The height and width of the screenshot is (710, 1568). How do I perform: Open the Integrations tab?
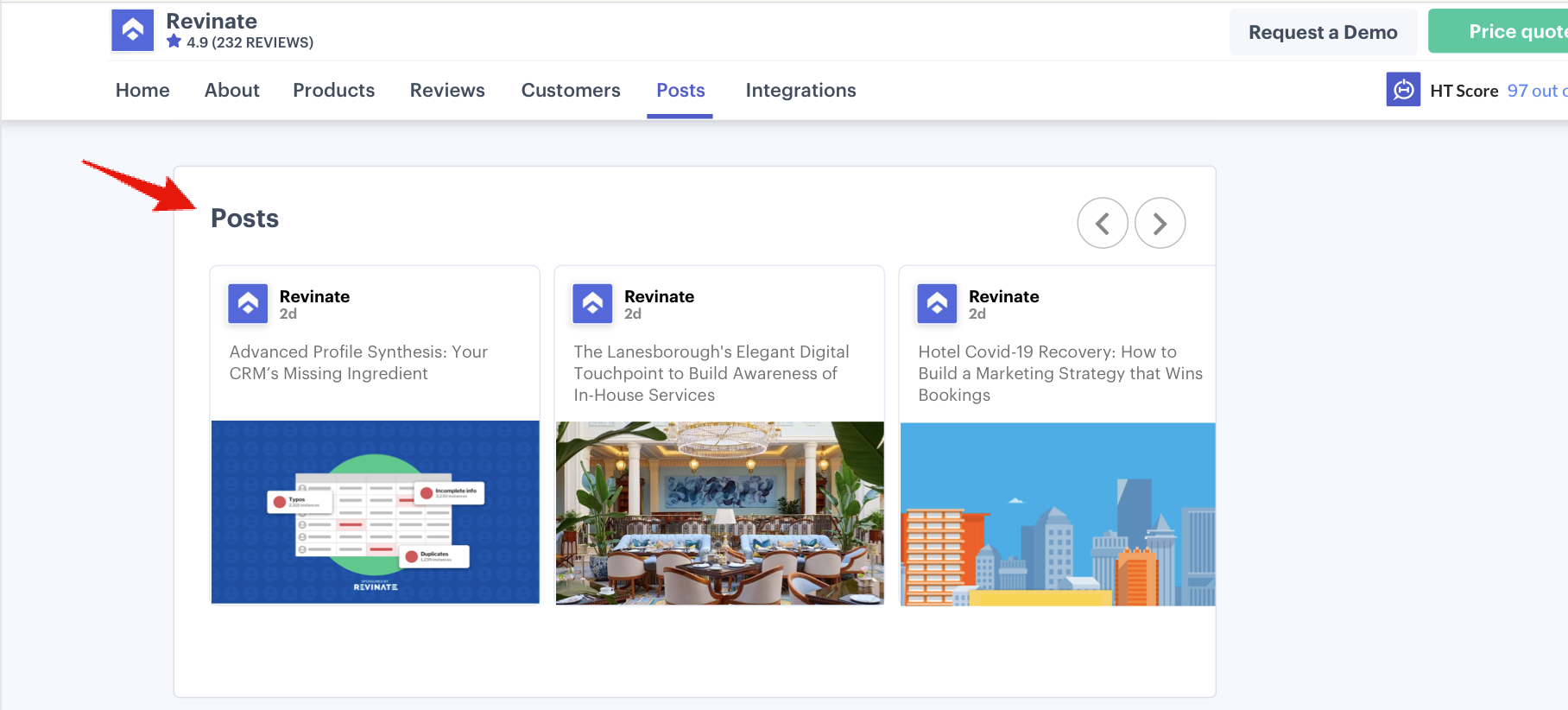[801, 90]
